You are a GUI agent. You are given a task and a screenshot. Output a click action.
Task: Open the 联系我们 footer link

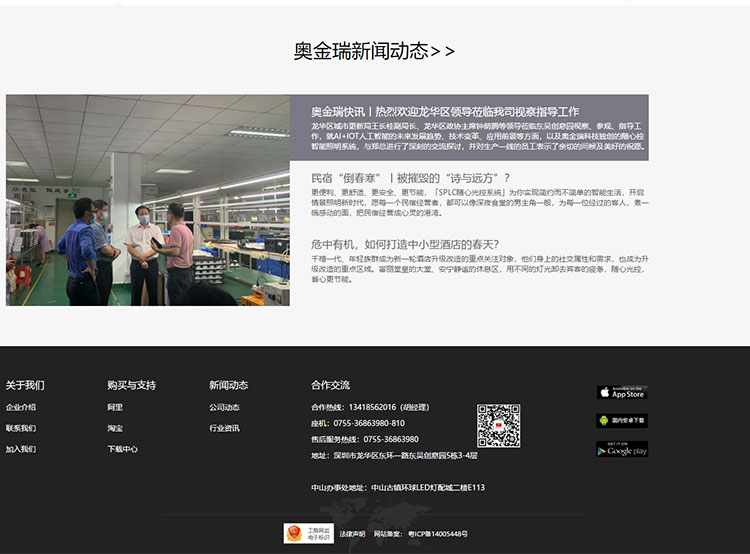click(x=21, y=428)
